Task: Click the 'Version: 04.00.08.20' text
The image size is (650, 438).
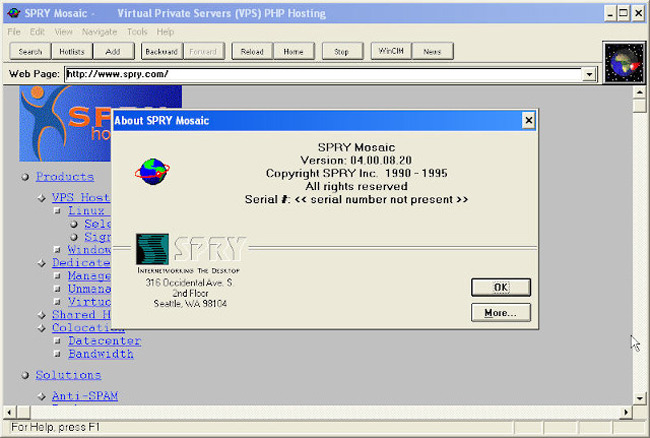Action: pyautogui.click(x=356, y=160)
